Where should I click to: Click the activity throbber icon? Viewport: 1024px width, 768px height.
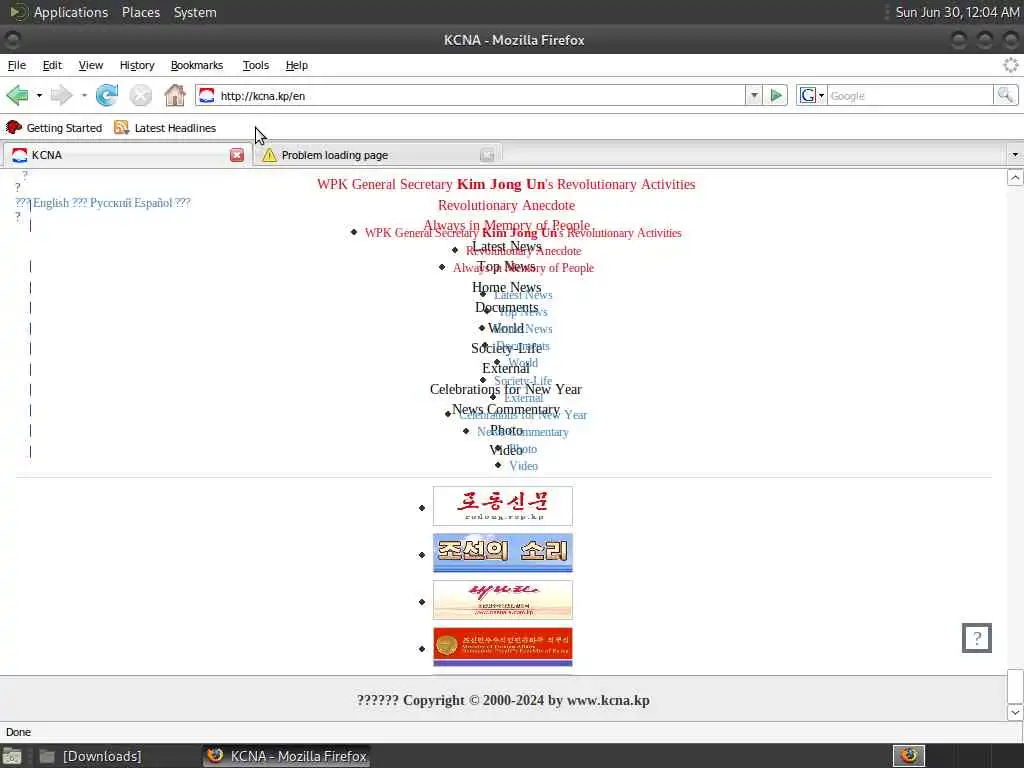(x=1011, y=65)
